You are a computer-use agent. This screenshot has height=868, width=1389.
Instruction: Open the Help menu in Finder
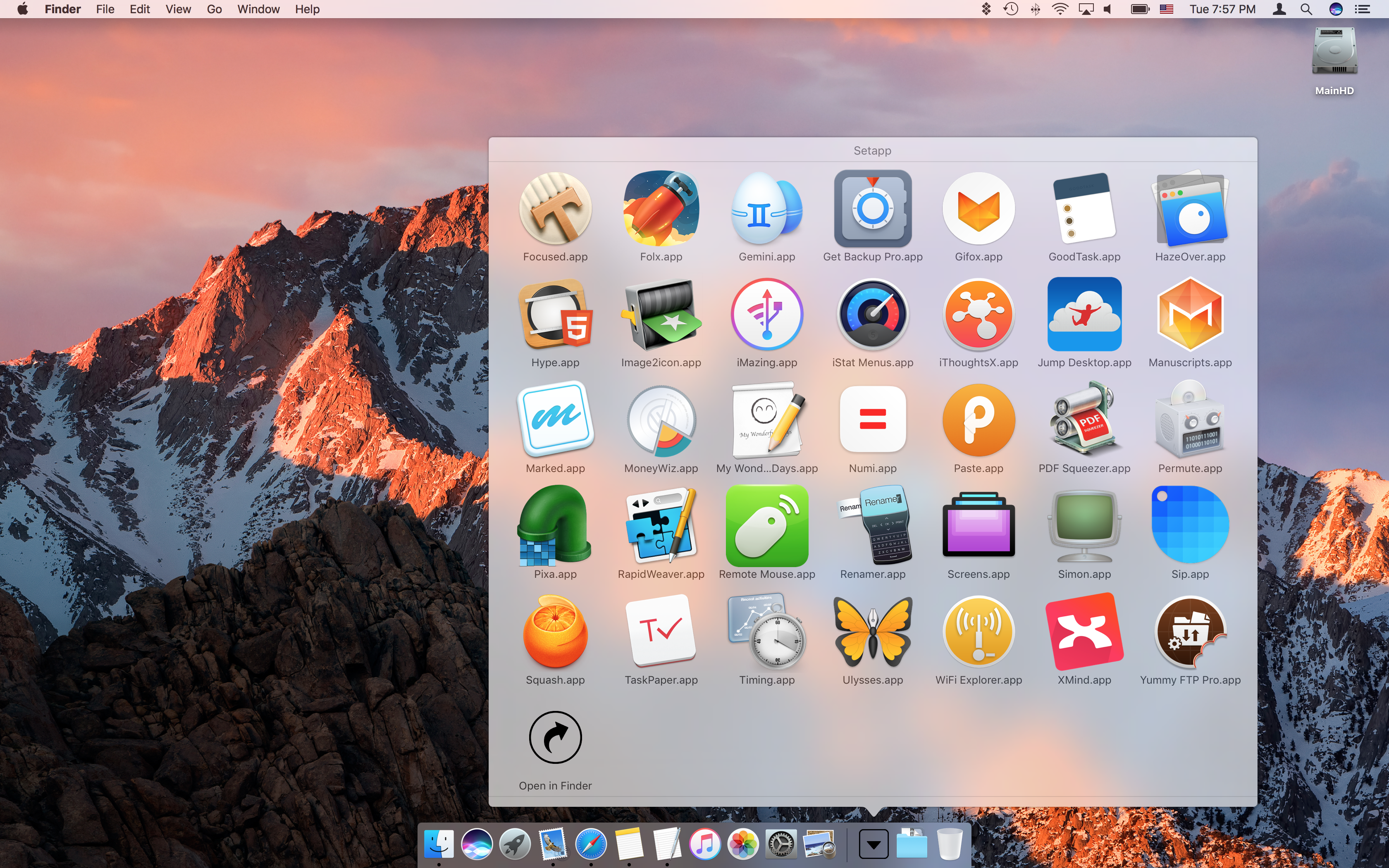[307, 9]
